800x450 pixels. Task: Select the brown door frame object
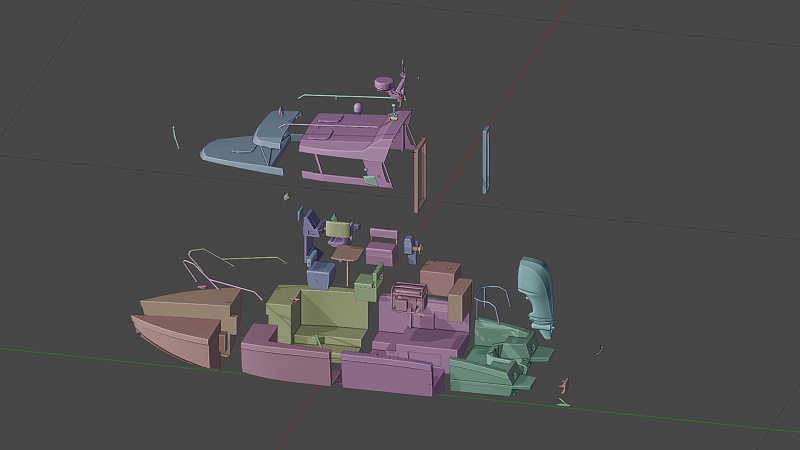(420, 175)
